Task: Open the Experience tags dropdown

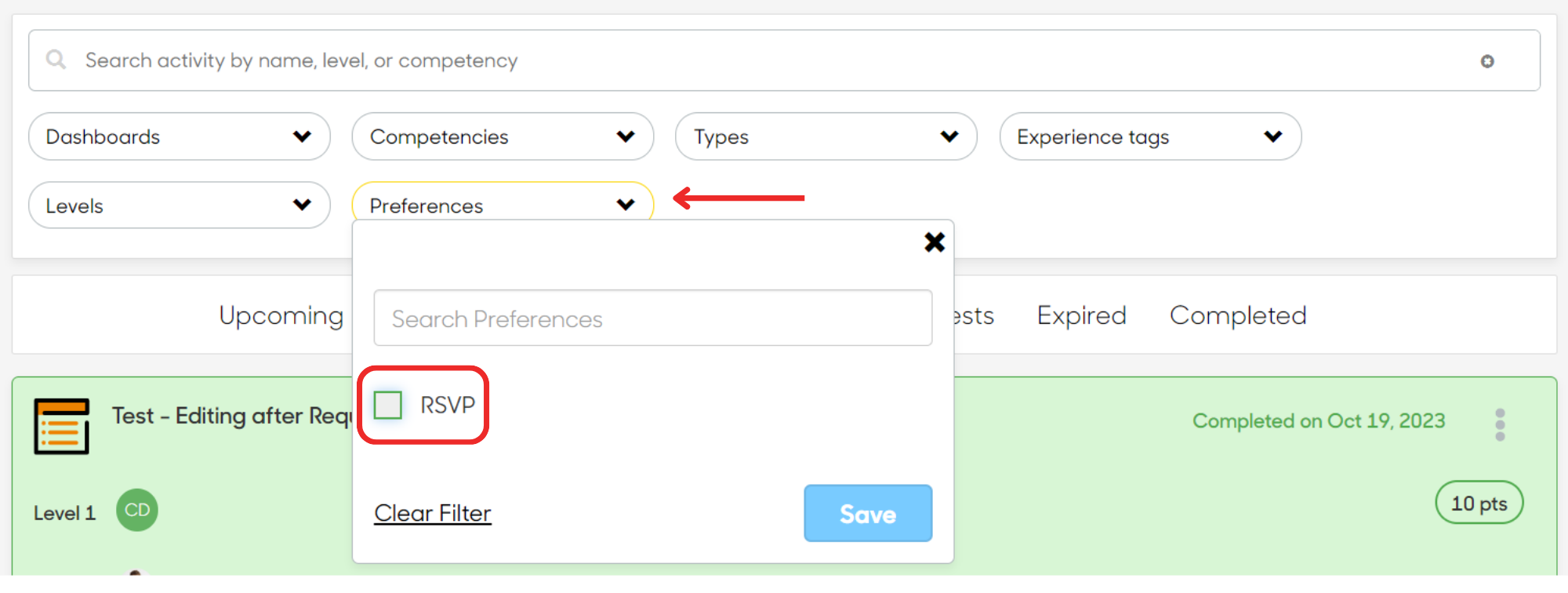Action: point(1150,136)
